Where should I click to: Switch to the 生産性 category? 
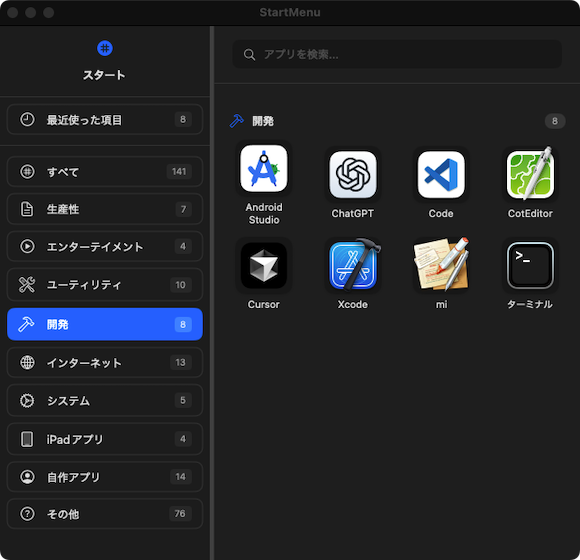[x=105, y=209]
